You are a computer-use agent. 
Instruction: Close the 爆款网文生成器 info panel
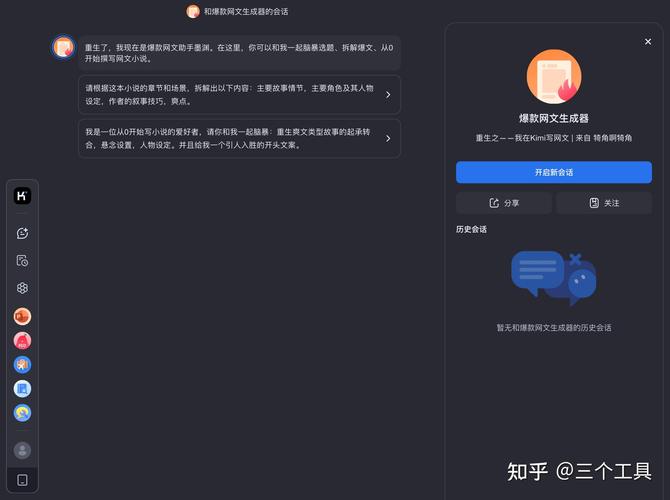[648, 41]
